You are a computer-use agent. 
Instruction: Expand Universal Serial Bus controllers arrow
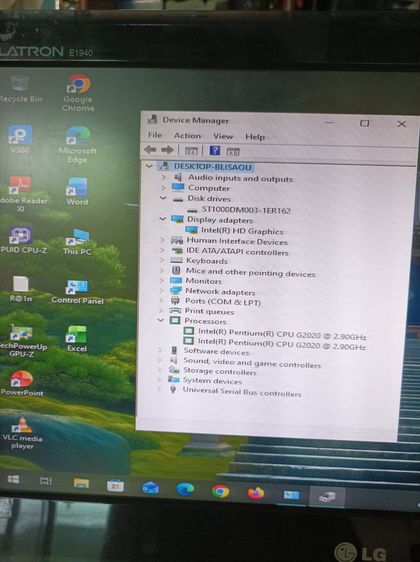159,389
